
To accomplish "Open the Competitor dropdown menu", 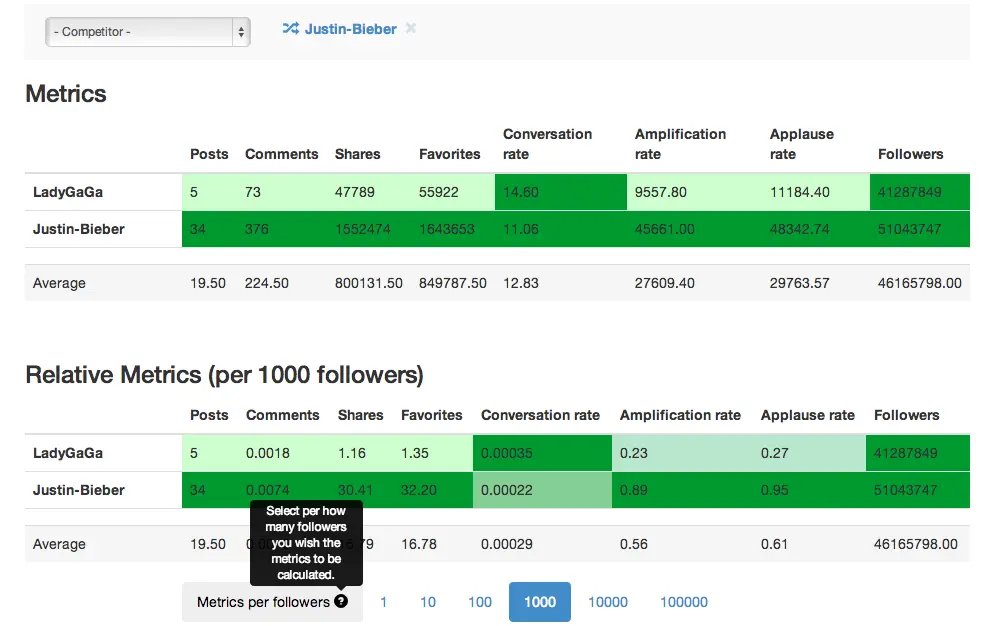I will point(147,32).
